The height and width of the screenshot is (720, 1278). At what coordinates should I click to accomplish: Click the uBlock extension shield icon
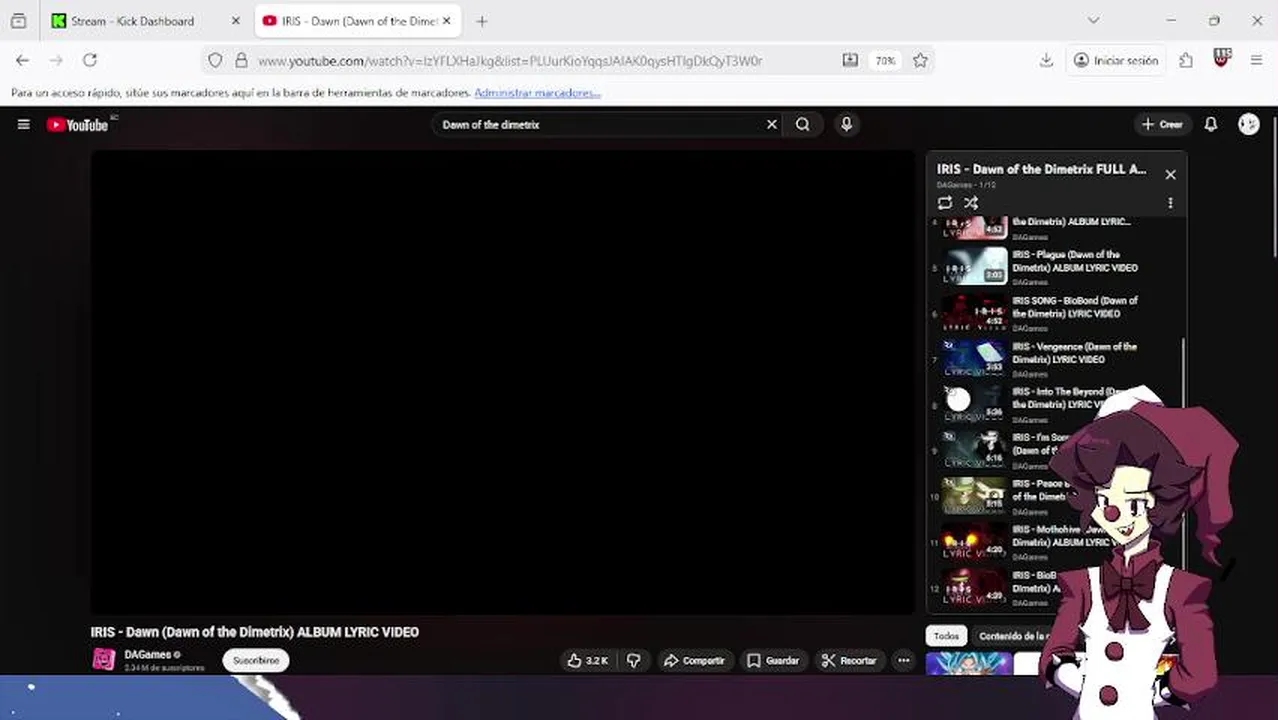1221,59
